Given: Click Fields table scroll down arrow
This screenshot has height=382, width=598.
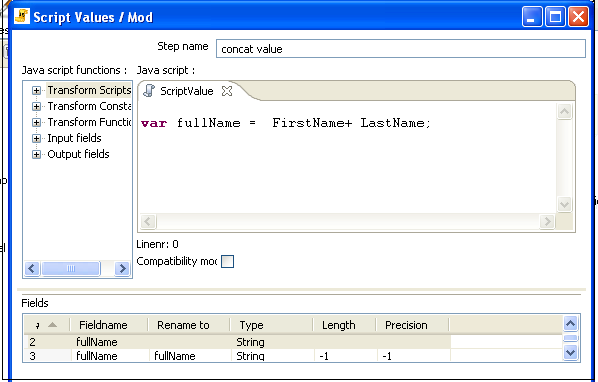Looking at the screenshot, I should click(570, 352).
